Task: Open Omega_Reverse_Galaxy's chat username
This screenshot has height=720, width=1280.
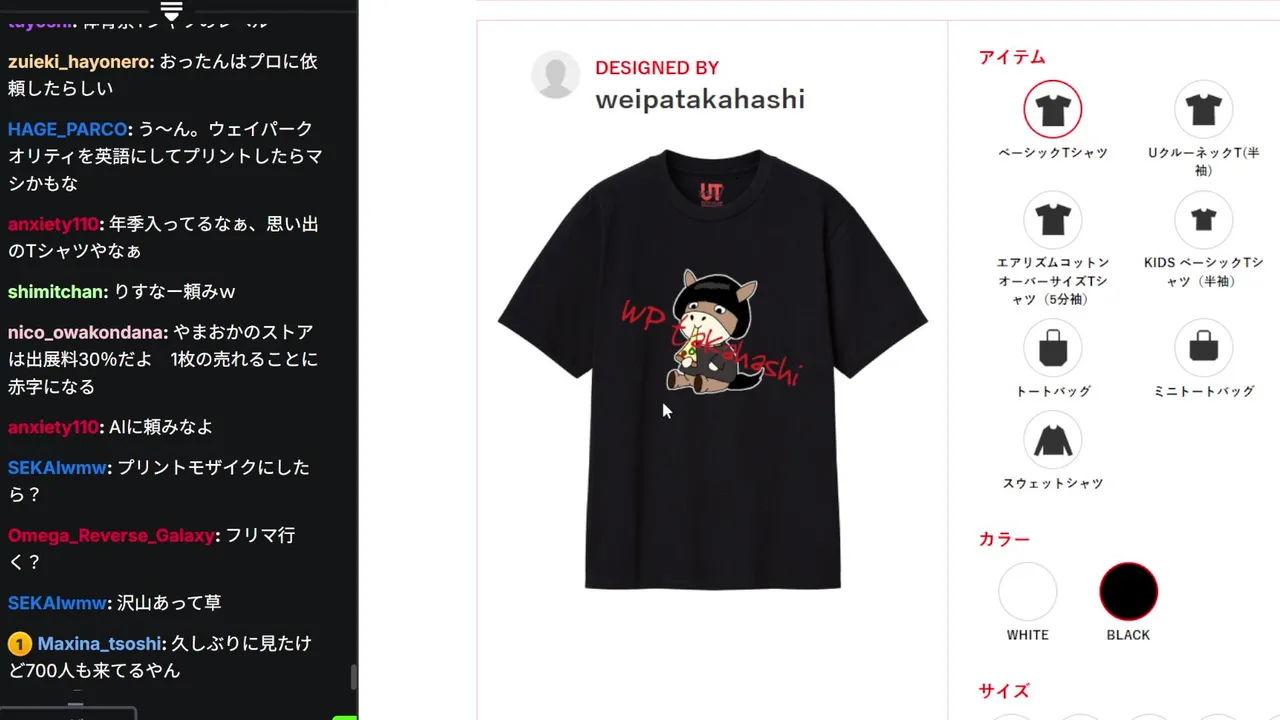Action: pos(111,536)
